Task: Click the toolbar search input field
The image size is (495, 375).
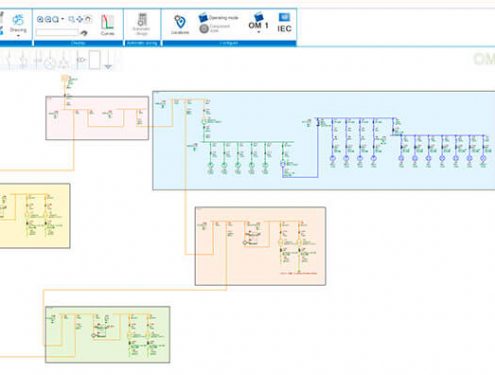Action: 57,32
